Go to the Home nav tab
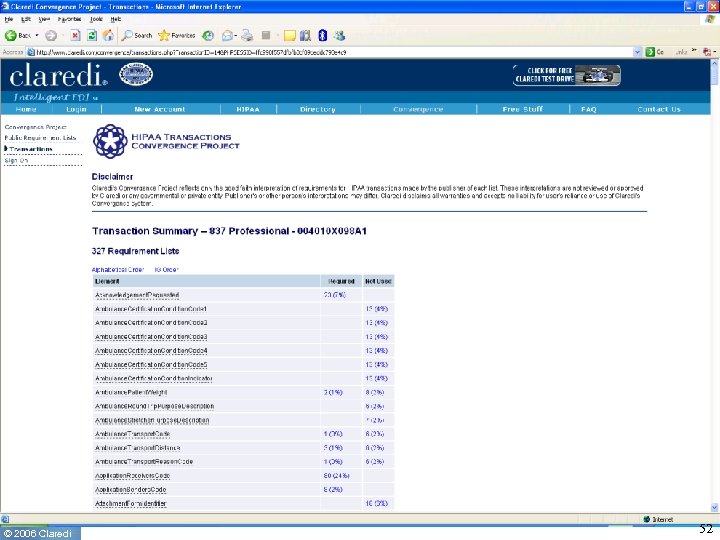720x540 pixels. click(26, 109)
